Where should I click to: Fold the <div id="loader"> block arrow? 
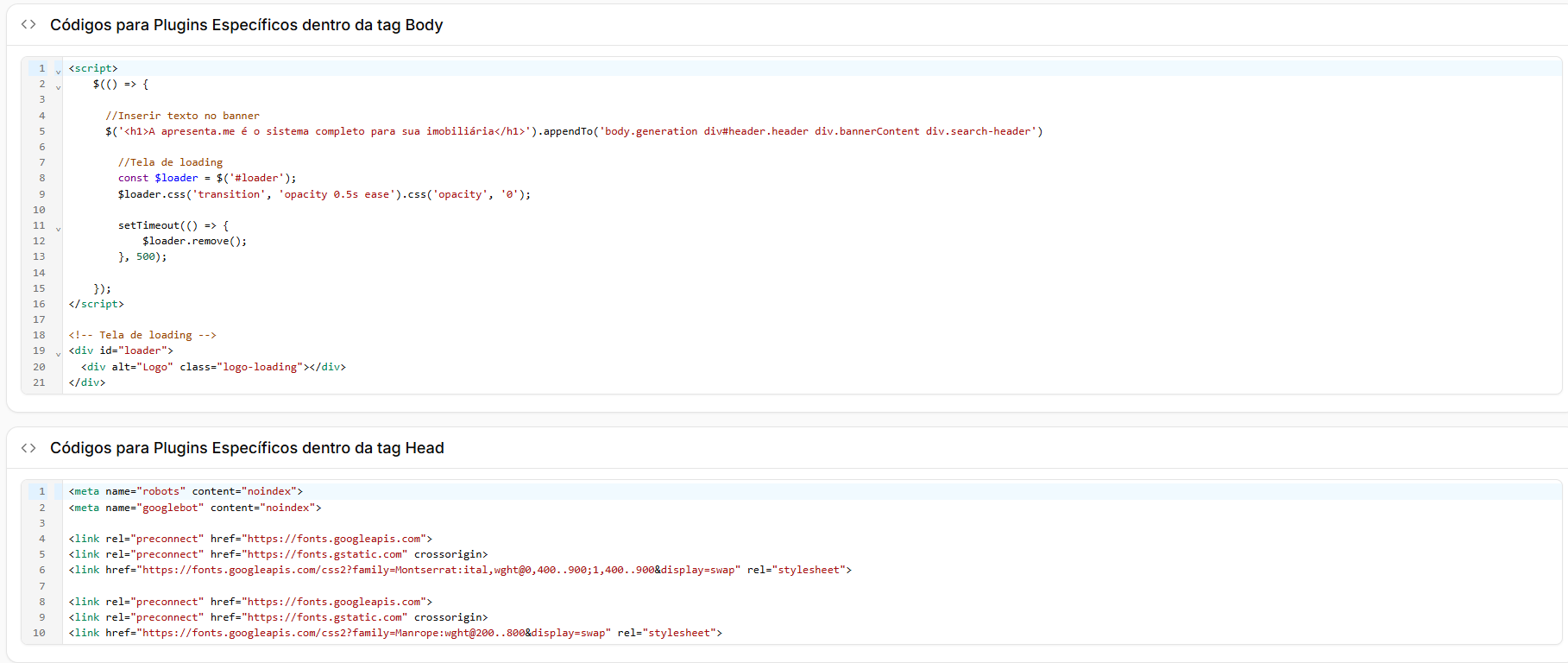[58, 353]
